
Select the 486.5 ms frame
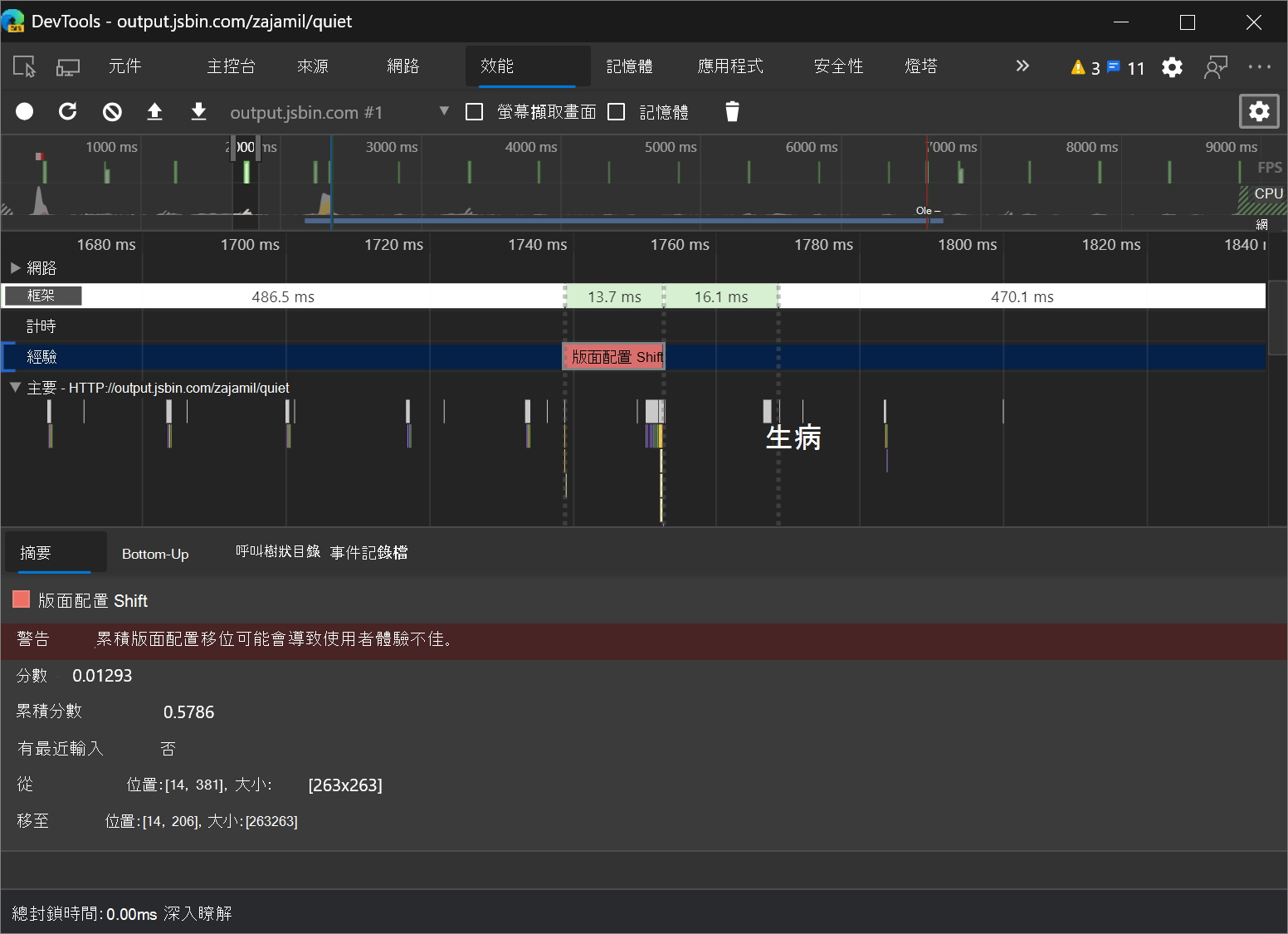[283, 296]
